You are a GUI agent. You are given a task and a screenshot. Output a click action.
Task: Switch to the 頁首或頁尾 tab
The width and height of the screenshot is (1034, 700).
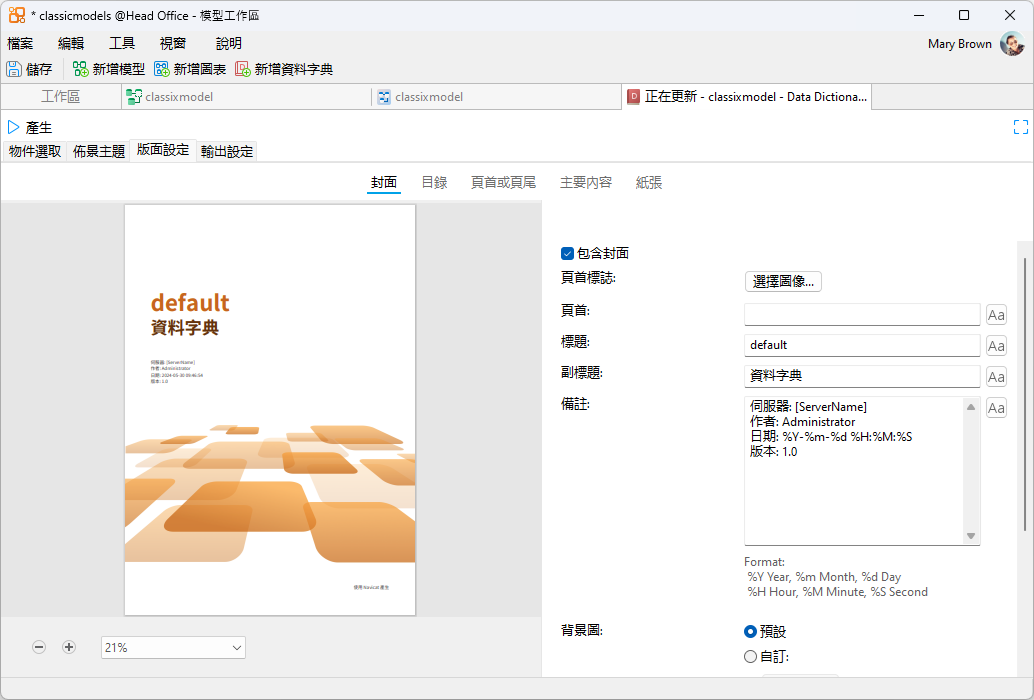pyautogui.click(x=503, y=182)
